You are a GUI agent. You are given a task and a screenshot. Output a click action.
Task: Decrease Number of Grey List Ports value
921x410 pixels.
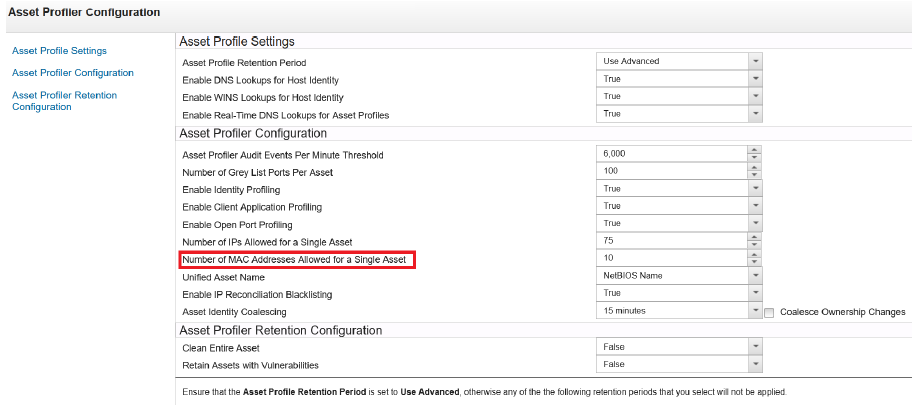coord(755,175)
